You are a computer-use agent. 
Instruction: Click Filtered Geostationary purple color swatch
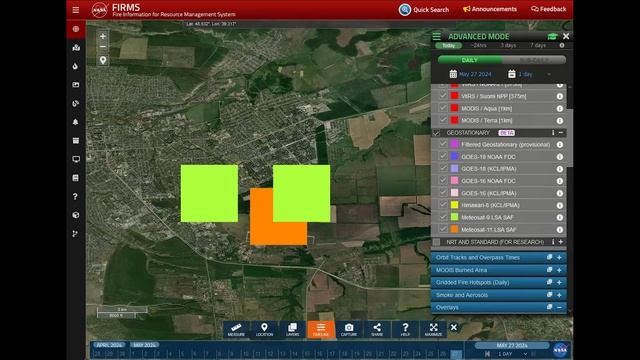(454, 144)
